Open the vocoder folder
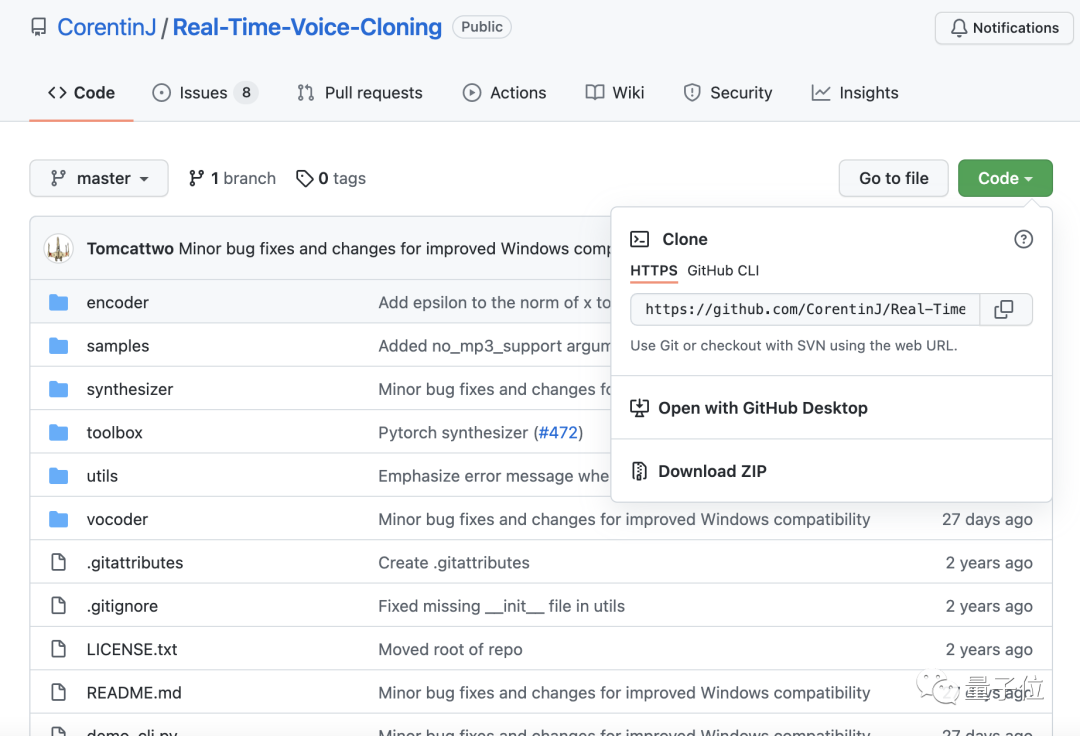 pos(117,519)
